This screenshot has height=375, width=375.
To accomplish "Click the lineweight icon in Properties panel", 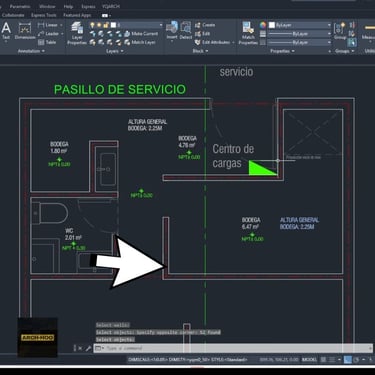I will pyautogui.click(x=263, y=34).
